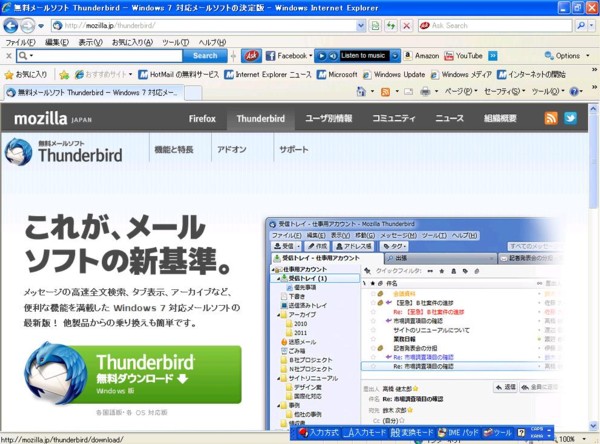Viewport: 600px width, 444px height.
Task: Open the ファイル(F) menu
Action: click(x=20, y=42)
